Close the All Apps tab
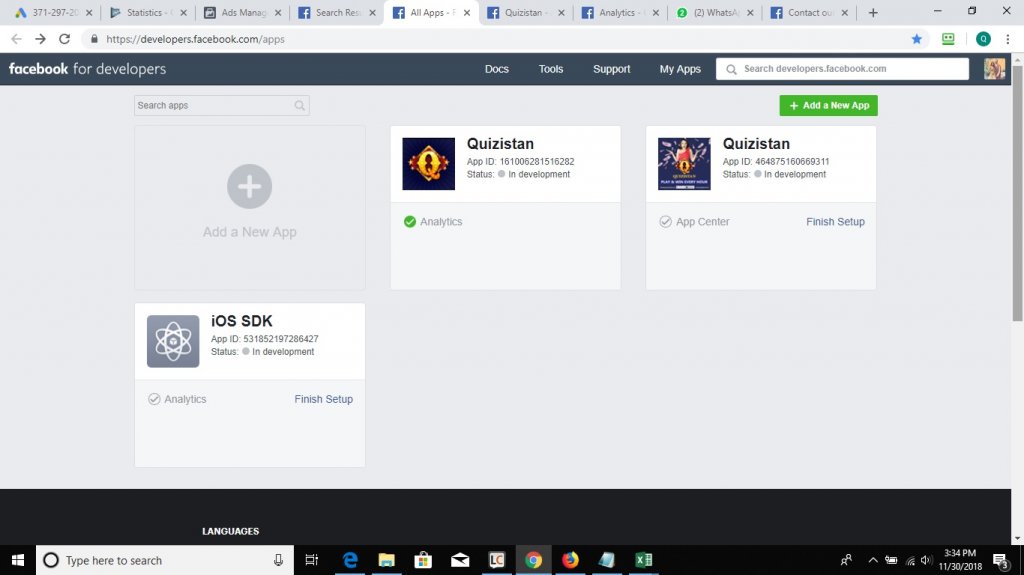Viewport: 1024px width, 575px height. 467,12
